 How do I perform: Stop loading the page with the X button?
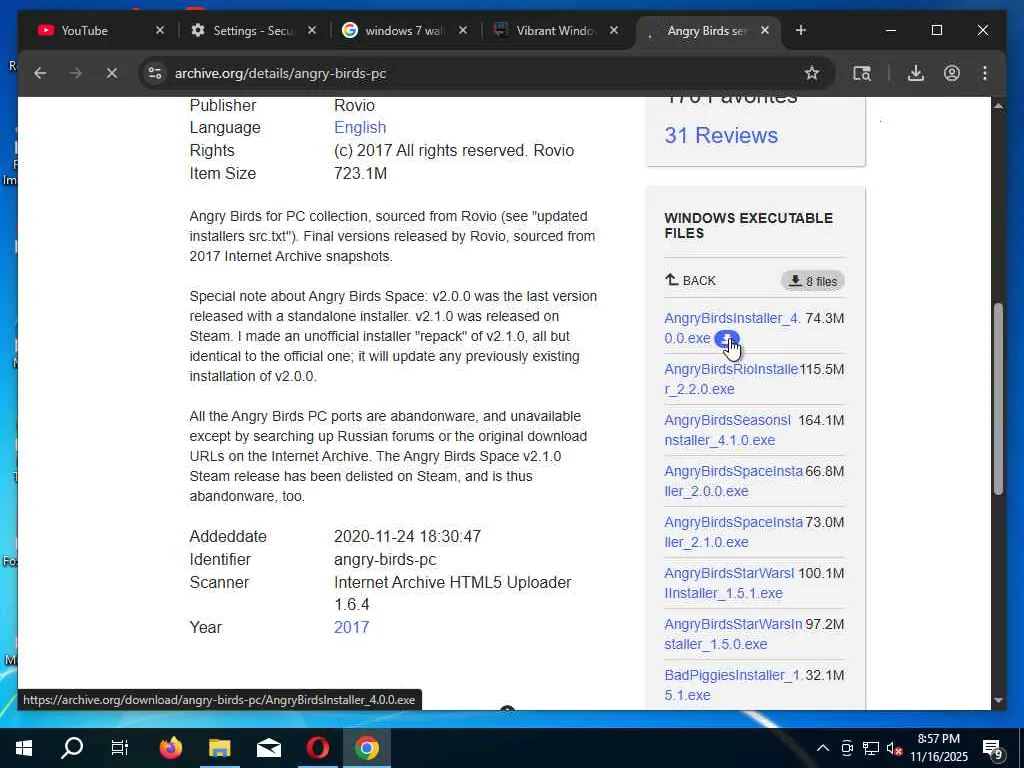pyautogui.click(x=112, y=73)
